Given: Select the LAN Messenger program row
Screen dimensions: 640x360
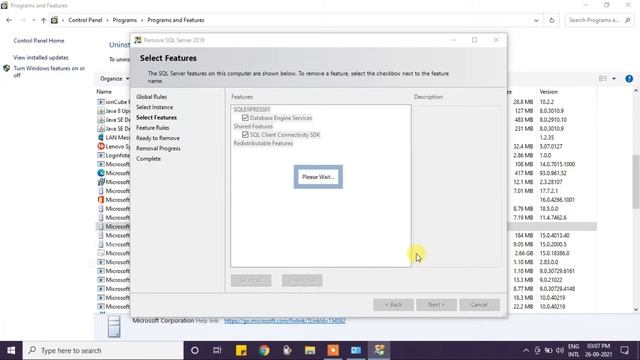Looking at the screenshot, I should 113,138.
